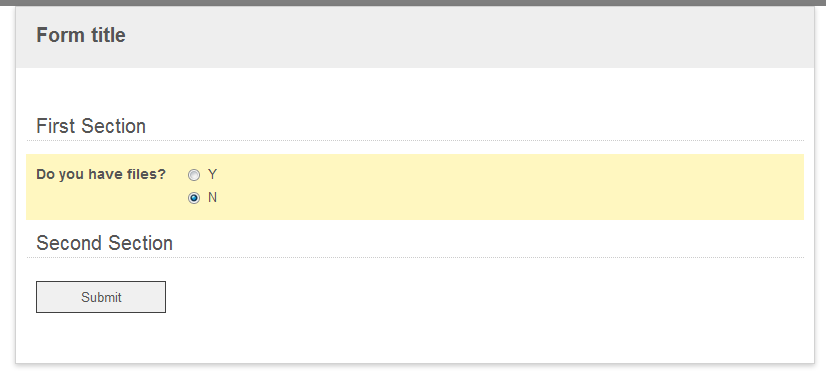Screen dimensions: 826x382
Task: Click the "Form title" heading
Action: 81,35
